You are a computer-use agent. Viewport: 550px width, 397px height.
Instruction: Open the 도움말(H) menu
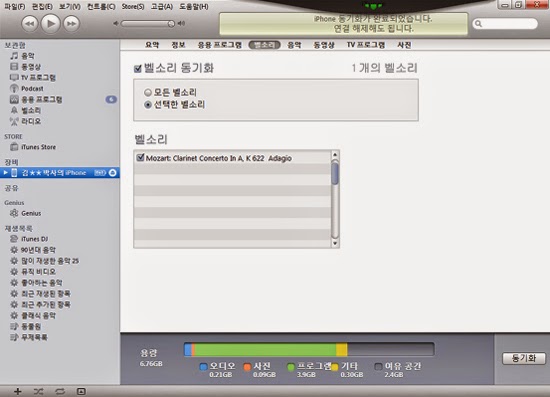[194, 7]
